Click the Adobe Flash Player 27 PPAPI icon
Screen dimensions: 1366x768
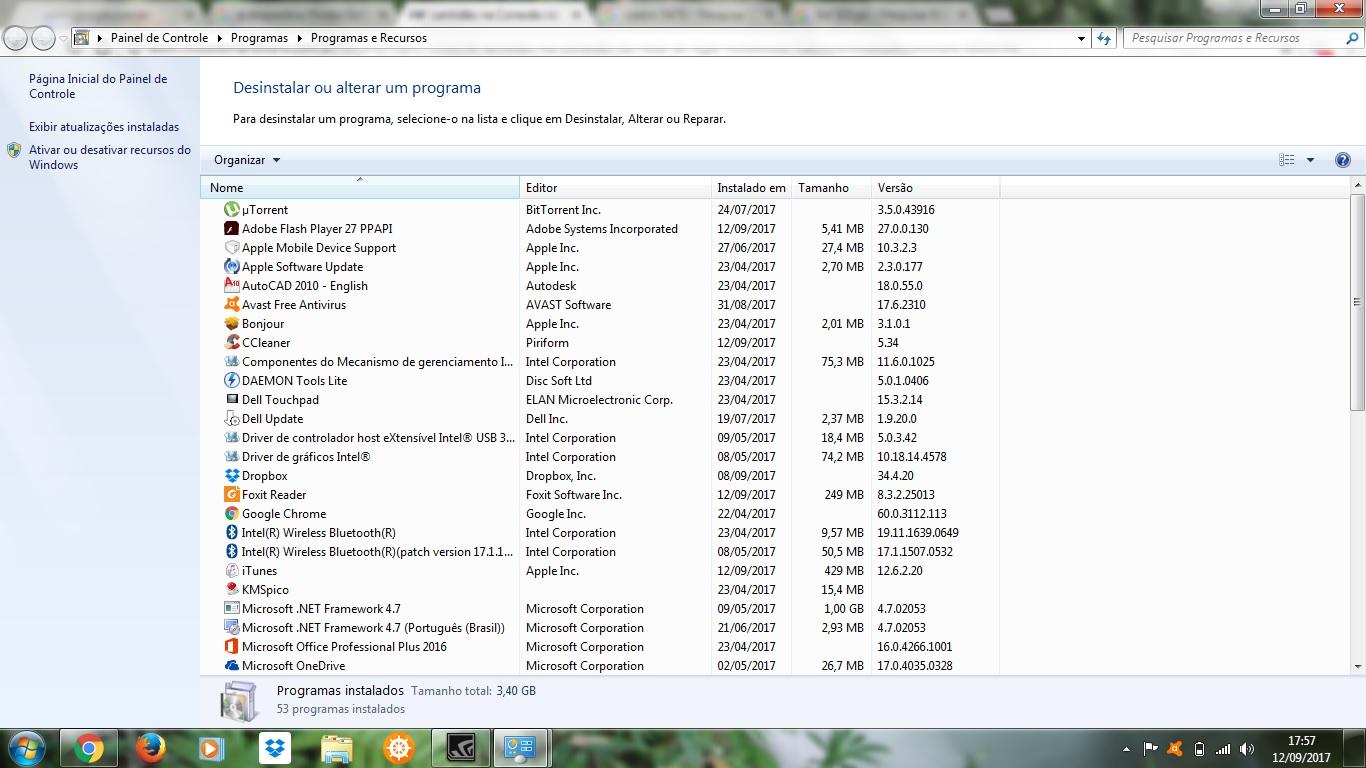tap(232, 229)
